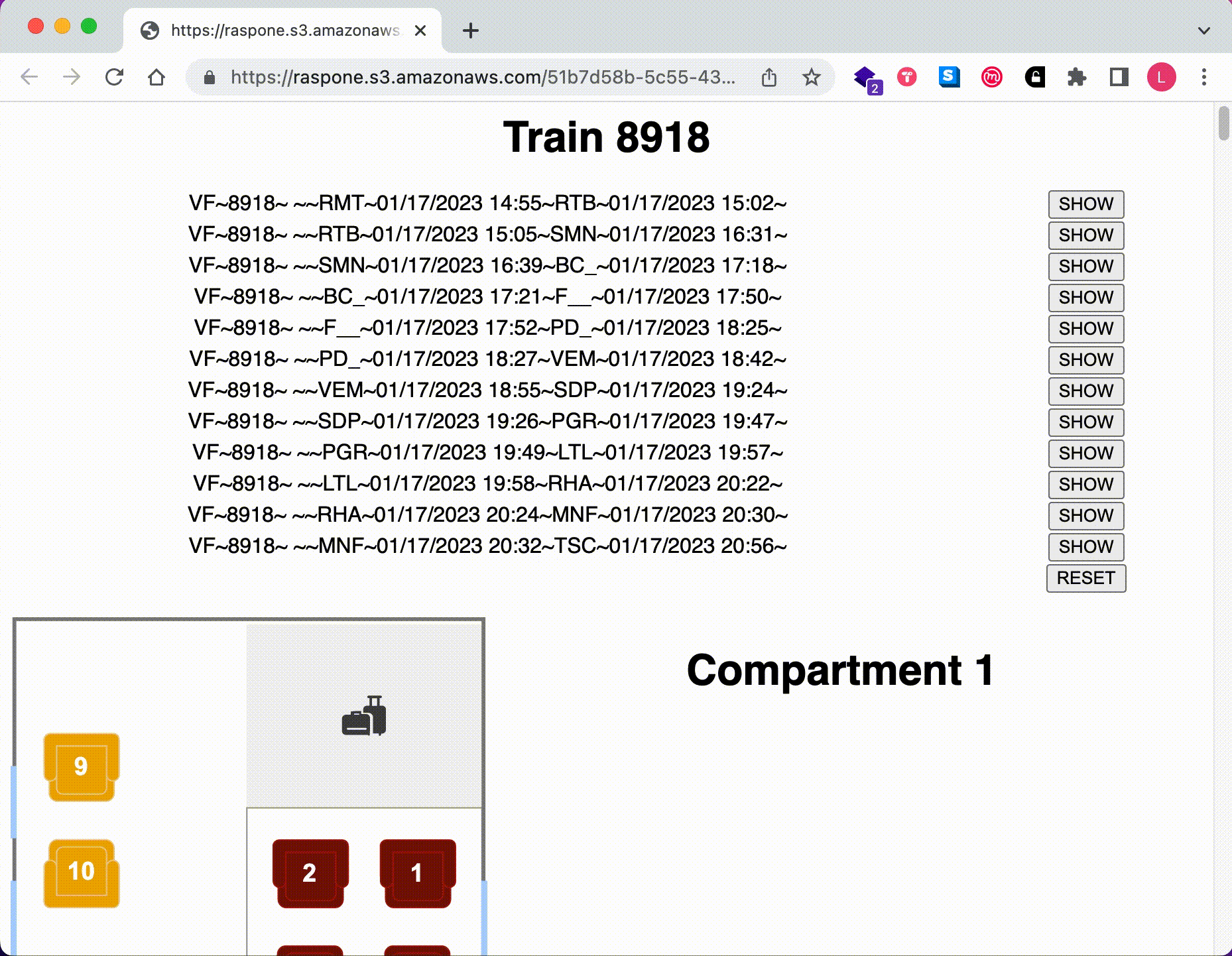Show the RTB to SMN segment
The image size is (1232, 956).
coord(1086,235)
